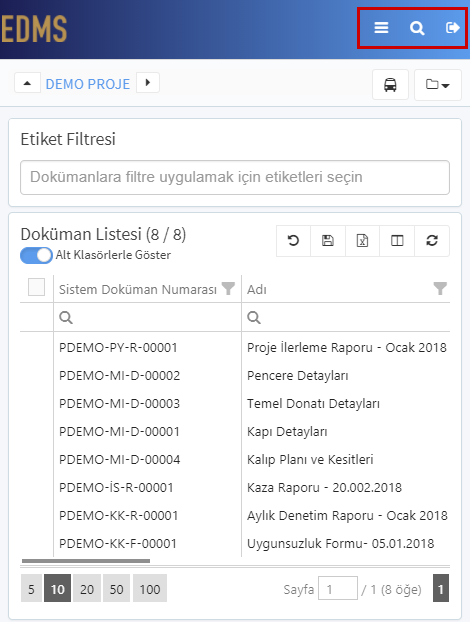
Task: Click the Etiket Filtresi tag input field
Action: [x=235, y=177]
